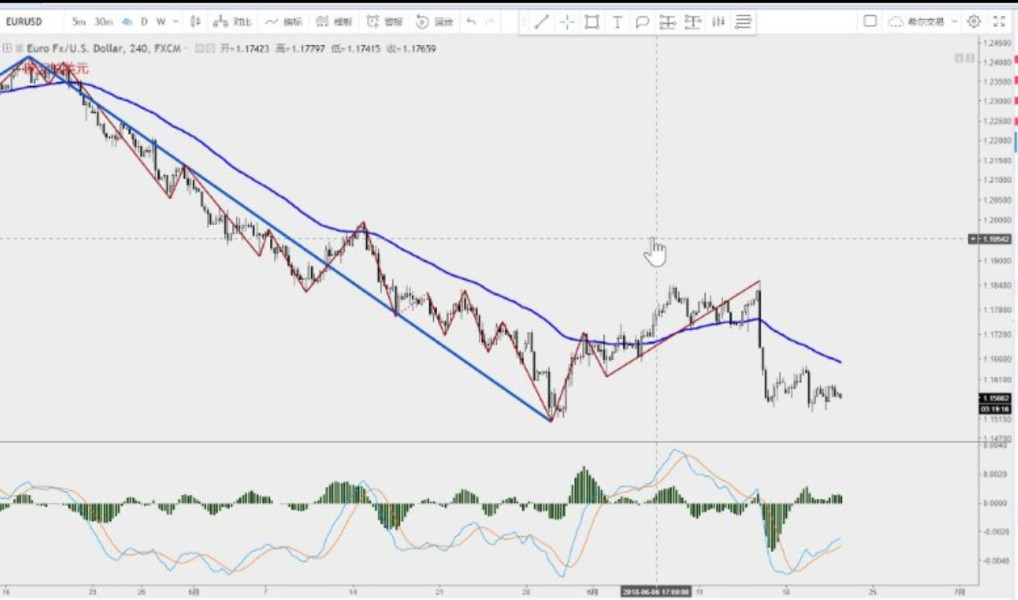Select the callout balloon tool
This screenshot has height=600, width=1018.
[x=642, y=22]
